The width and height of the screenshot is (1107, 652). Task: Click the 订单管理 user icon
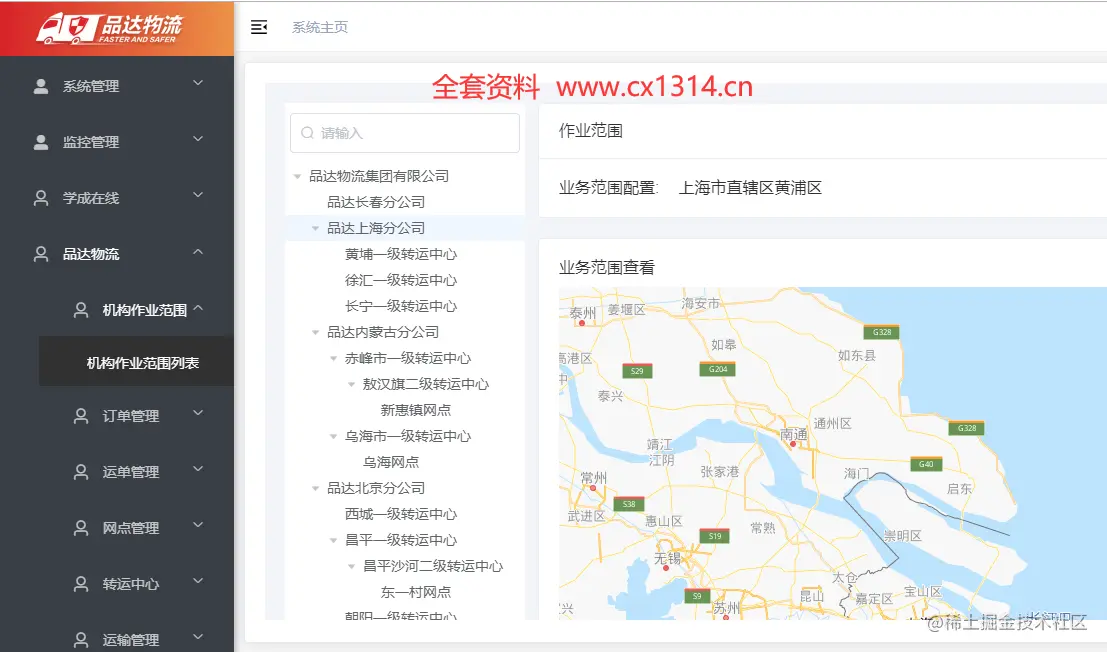(x=81, y=416)
